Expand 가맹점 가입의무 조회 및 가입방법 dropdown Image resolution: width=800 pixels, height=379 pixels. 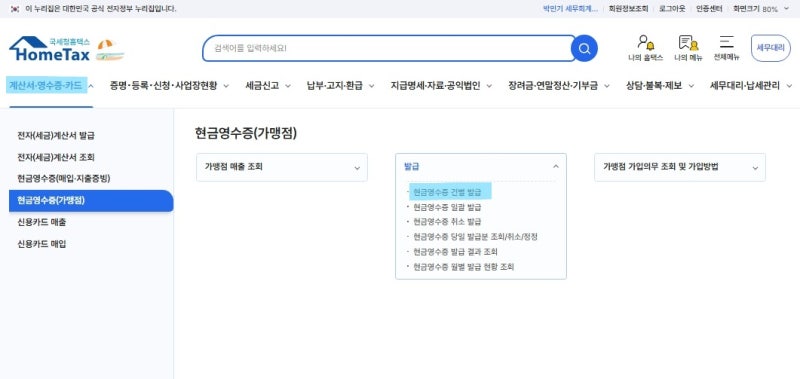coord(680,167)
